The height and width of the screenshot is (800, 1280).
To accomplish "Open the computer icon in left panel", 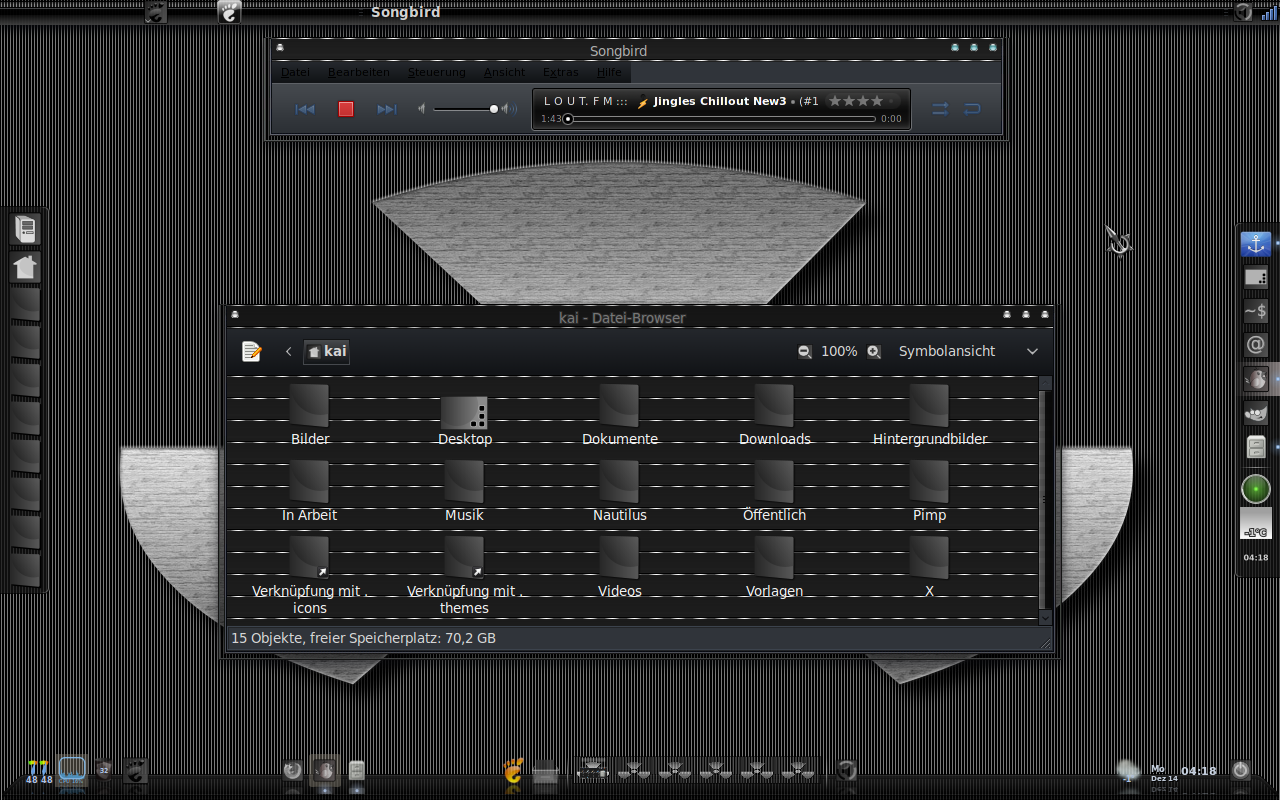I will click(26, 229).
